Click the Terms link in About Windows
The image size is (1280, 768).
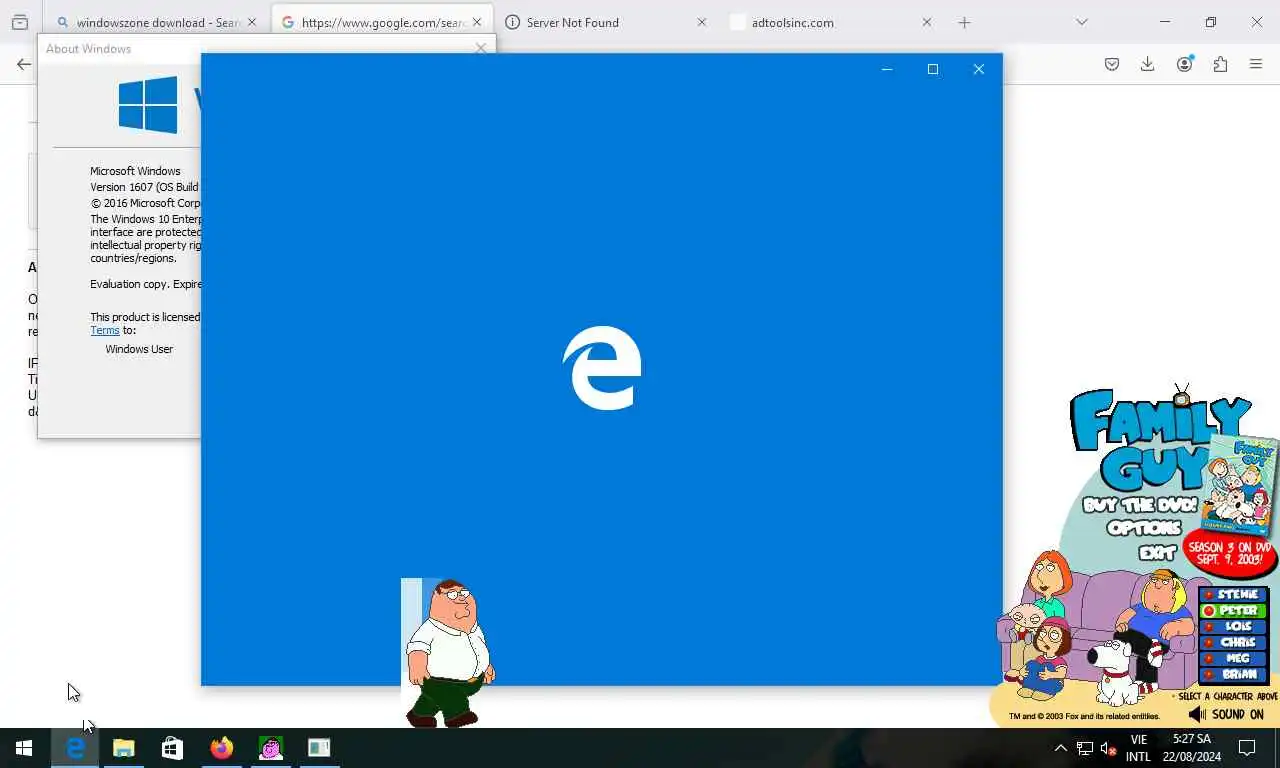(x=105, y=330)
